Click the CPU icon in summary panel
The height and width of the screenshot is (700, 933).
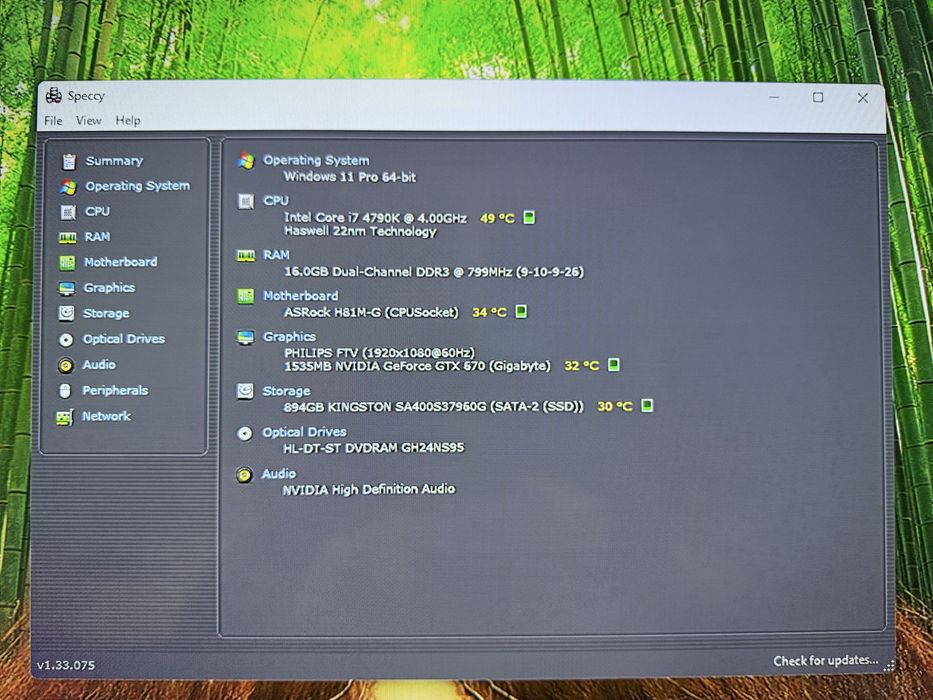pyautogui.click(x=246, y=201)
